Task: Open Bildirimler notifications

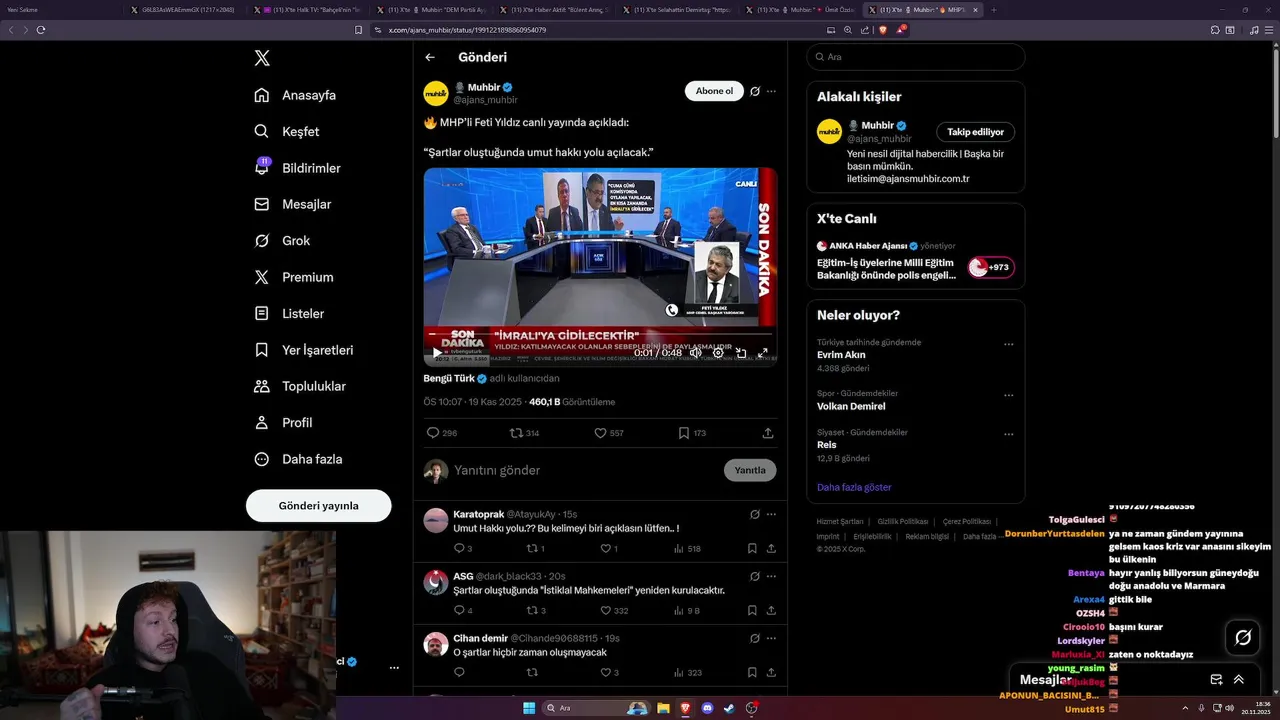Action: [297, 168]
